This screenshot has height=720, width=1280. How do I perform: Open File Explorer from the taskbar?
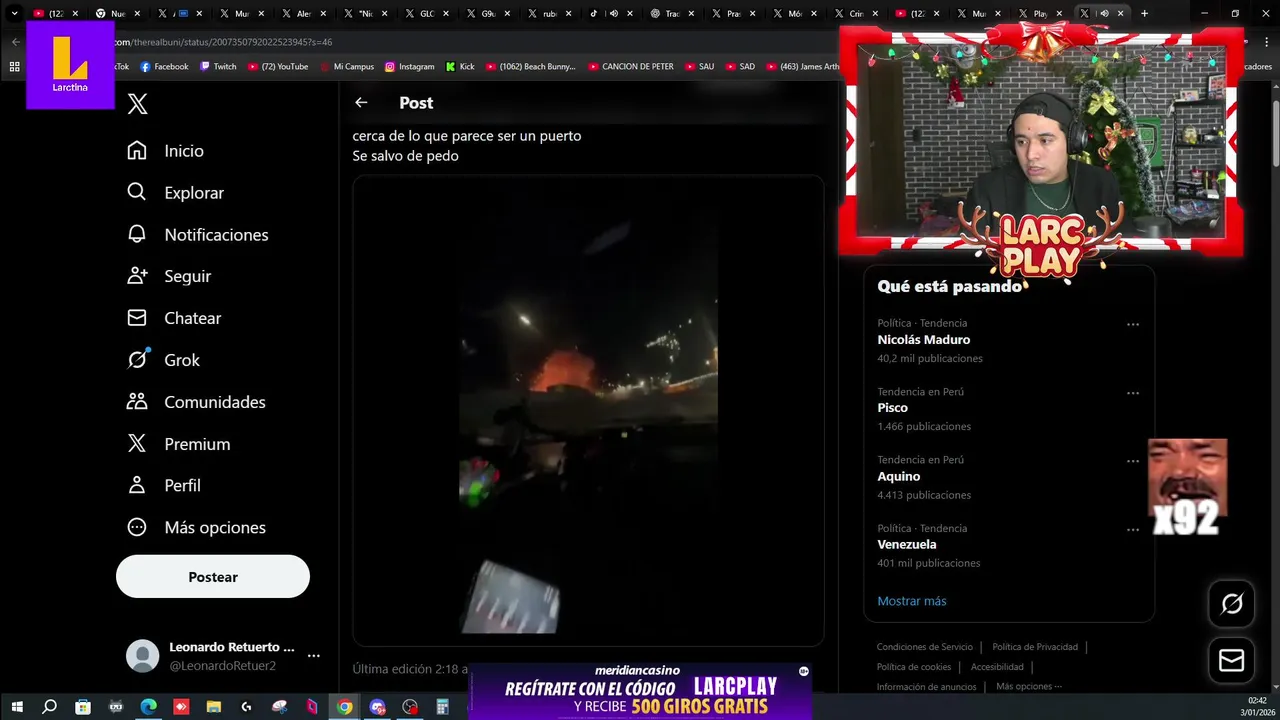[x=214, y=707]
